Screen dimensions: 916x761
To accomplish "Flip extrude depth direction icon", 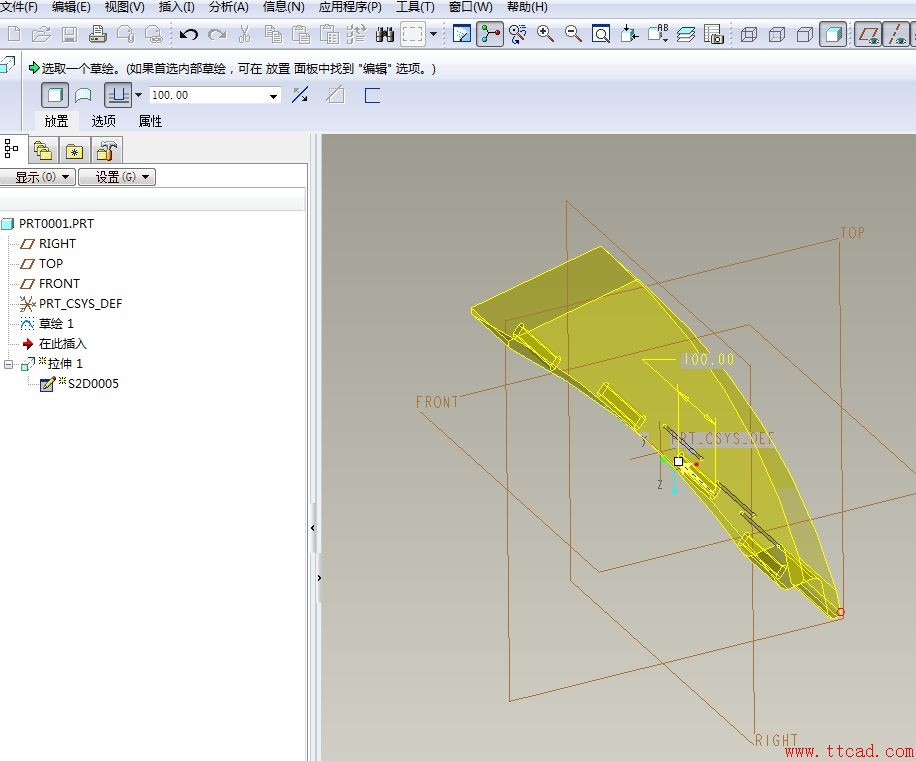I will [x=300, y=96].
